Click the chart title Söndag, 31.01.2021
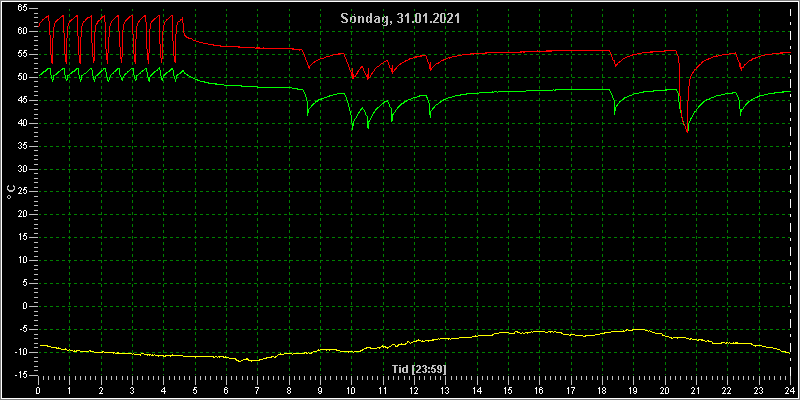This screenshot has height=400, width=800. tap(400, 19)
